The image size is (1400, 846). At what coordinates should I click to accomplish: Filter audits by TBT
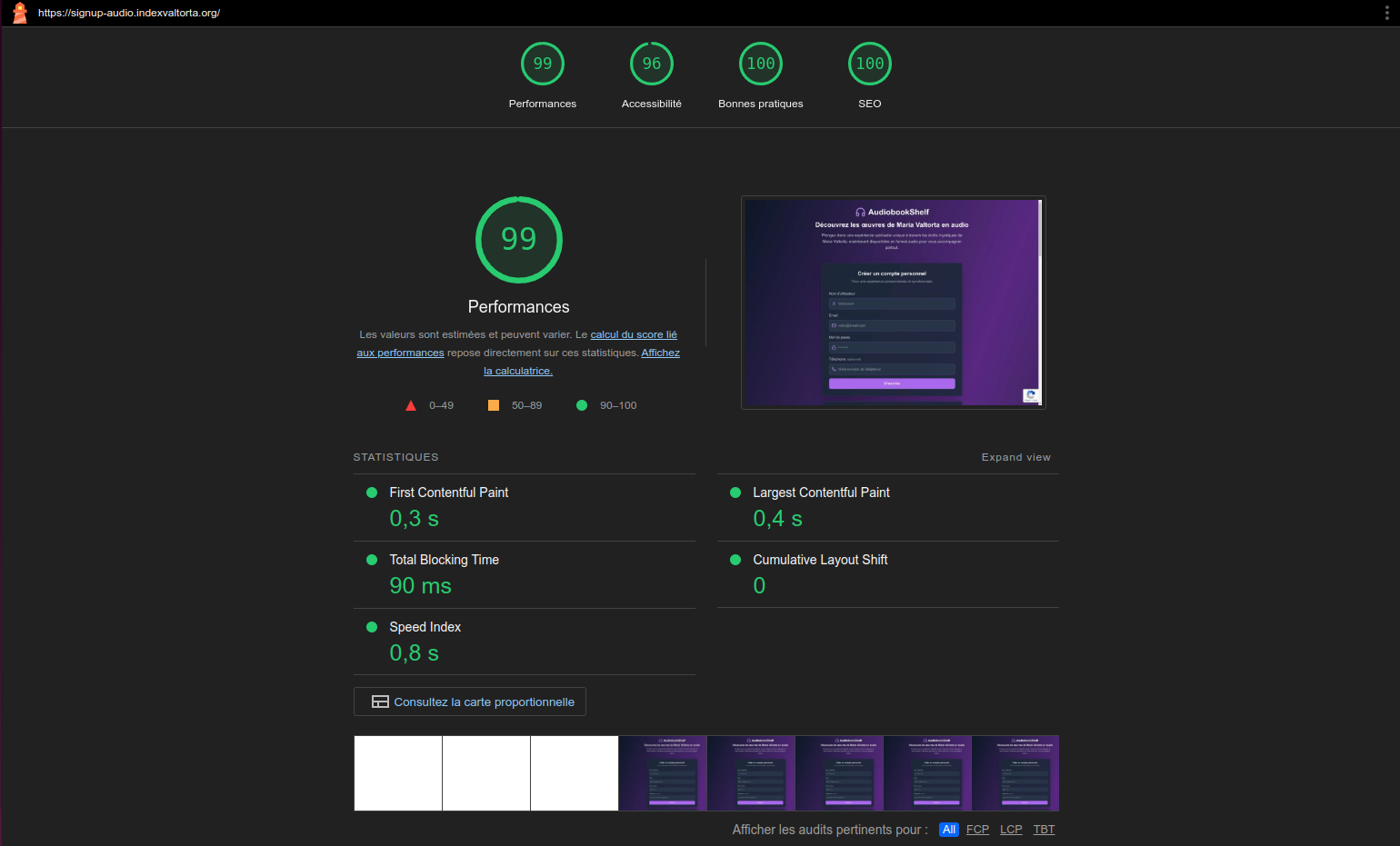tap(1044, 830)
